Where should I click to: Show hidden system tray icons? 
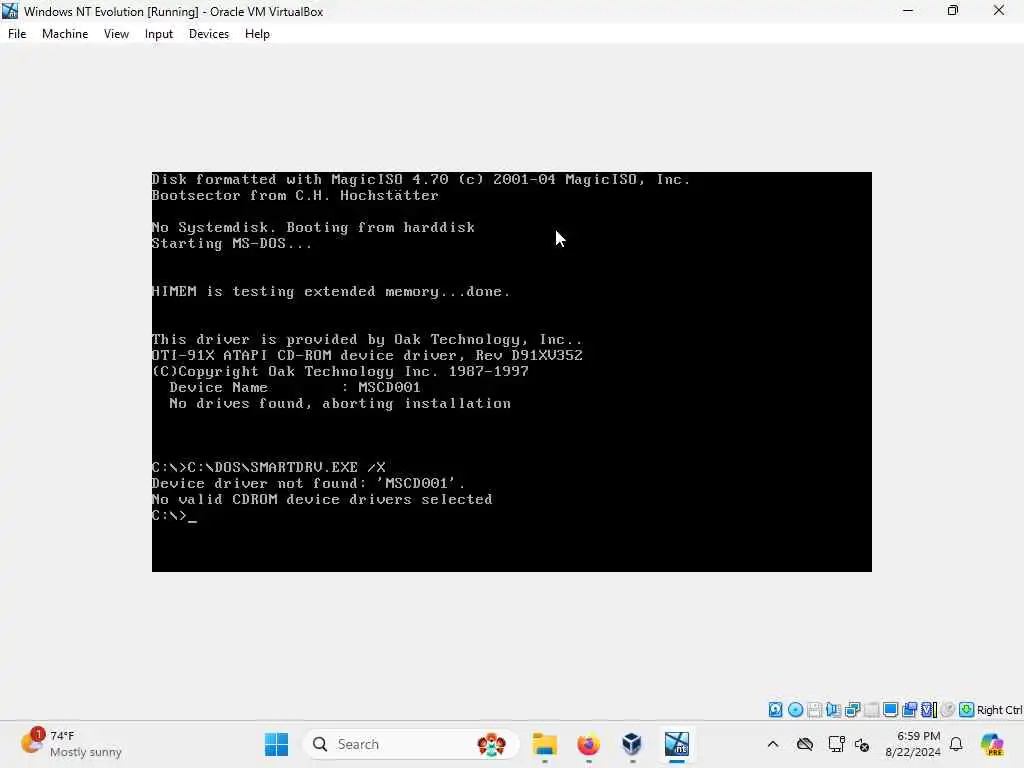click(773, 744)
